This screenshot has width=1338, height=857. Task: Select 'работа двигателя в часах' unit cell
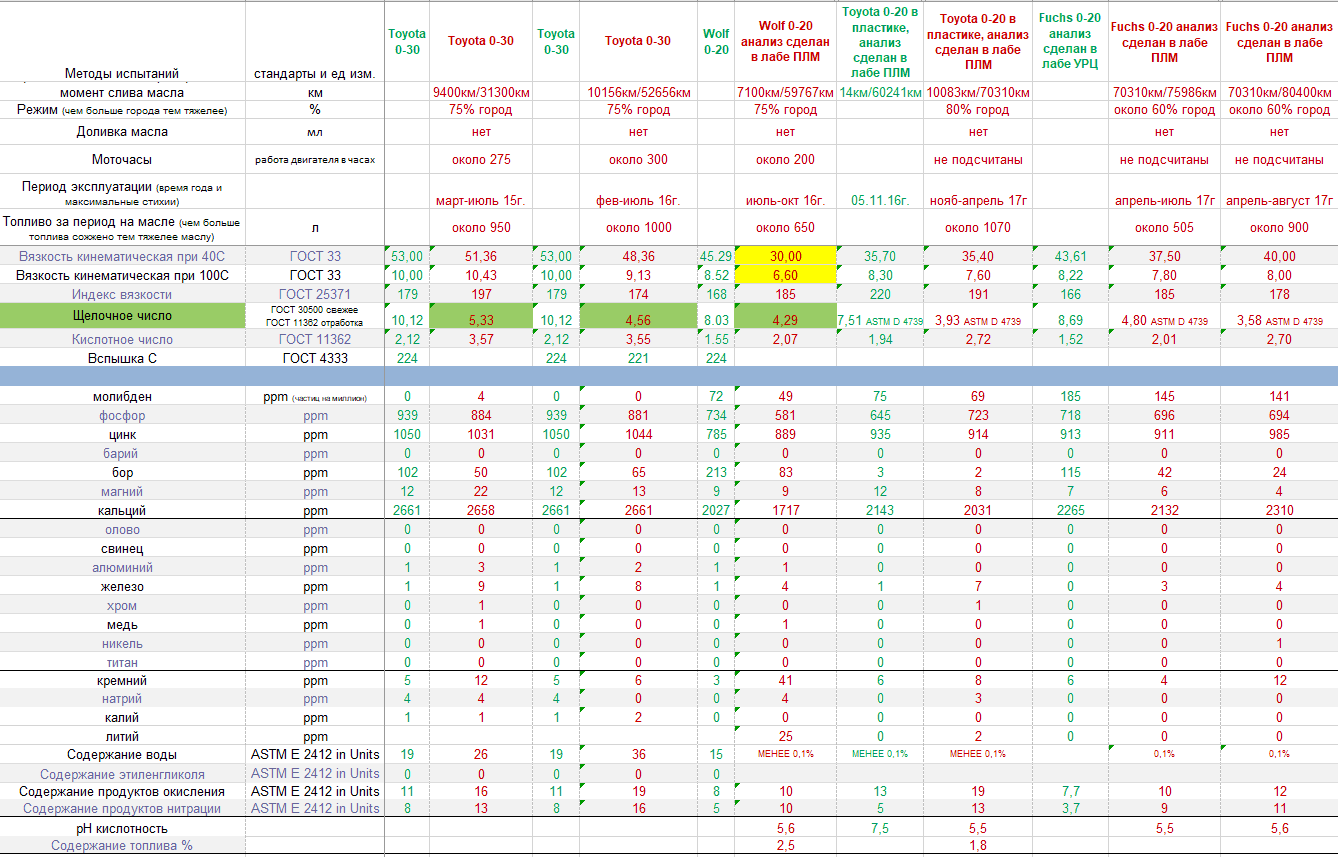(x=315, y=160)
